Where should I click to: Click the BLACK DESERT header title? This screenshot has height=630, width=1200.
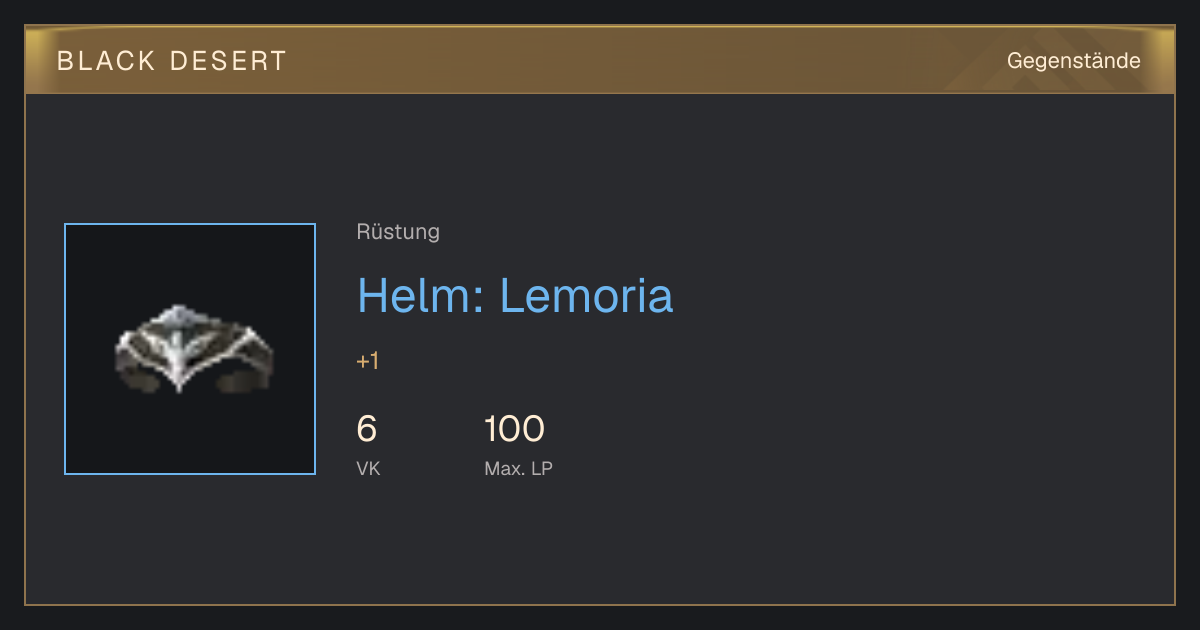172,61
